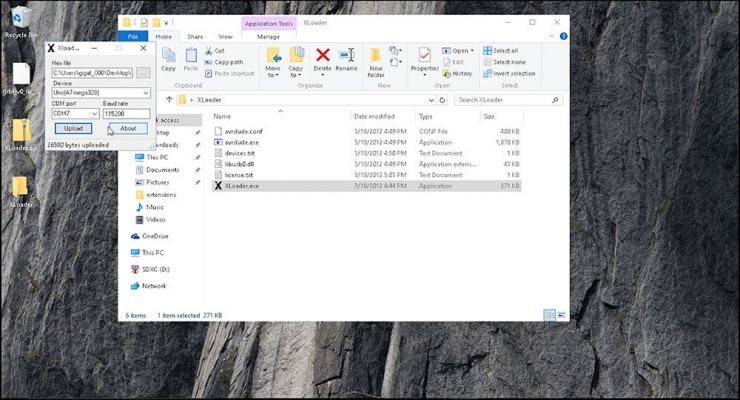Click History in the ribbon
The width and height of the screenshot is (740, 400).
pyautogui.click(x=457, y=74)
